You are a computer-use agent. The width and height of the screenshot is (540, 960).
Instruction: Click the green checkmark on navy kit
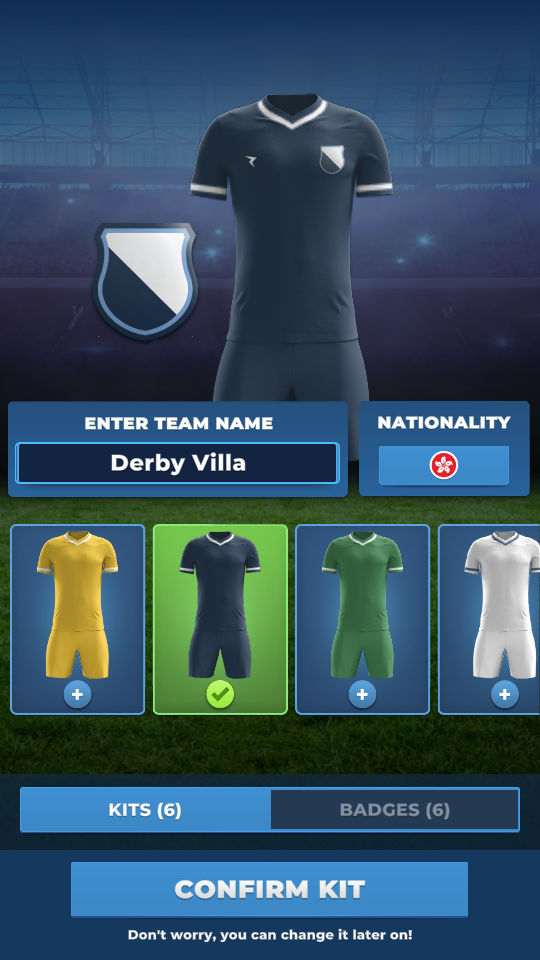tap(220, 694)
